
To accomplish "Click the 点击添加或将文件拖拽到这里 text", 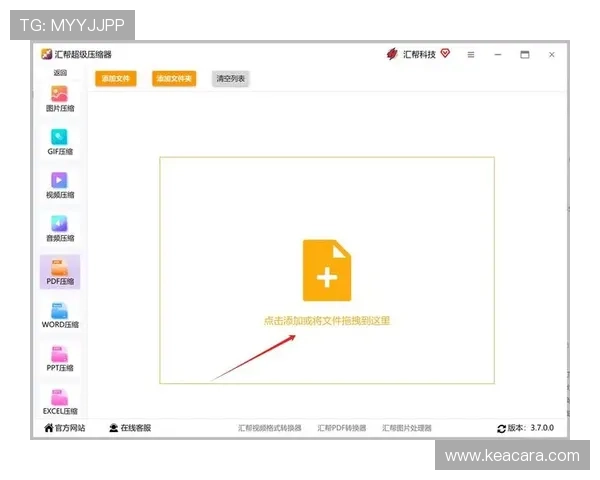I will click(327, 321).
